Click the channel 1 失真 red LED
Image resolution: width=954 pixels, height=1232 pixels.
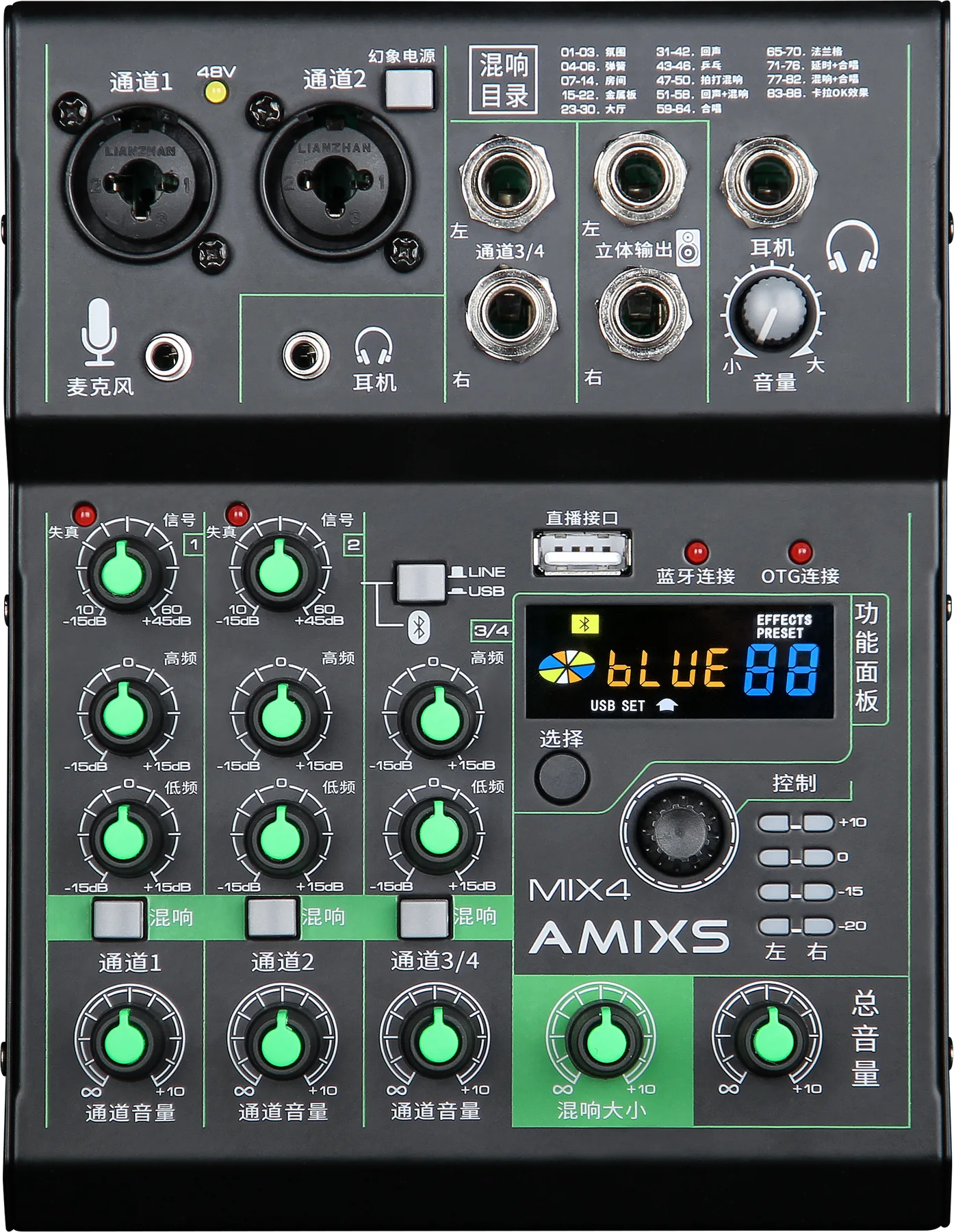85,514
